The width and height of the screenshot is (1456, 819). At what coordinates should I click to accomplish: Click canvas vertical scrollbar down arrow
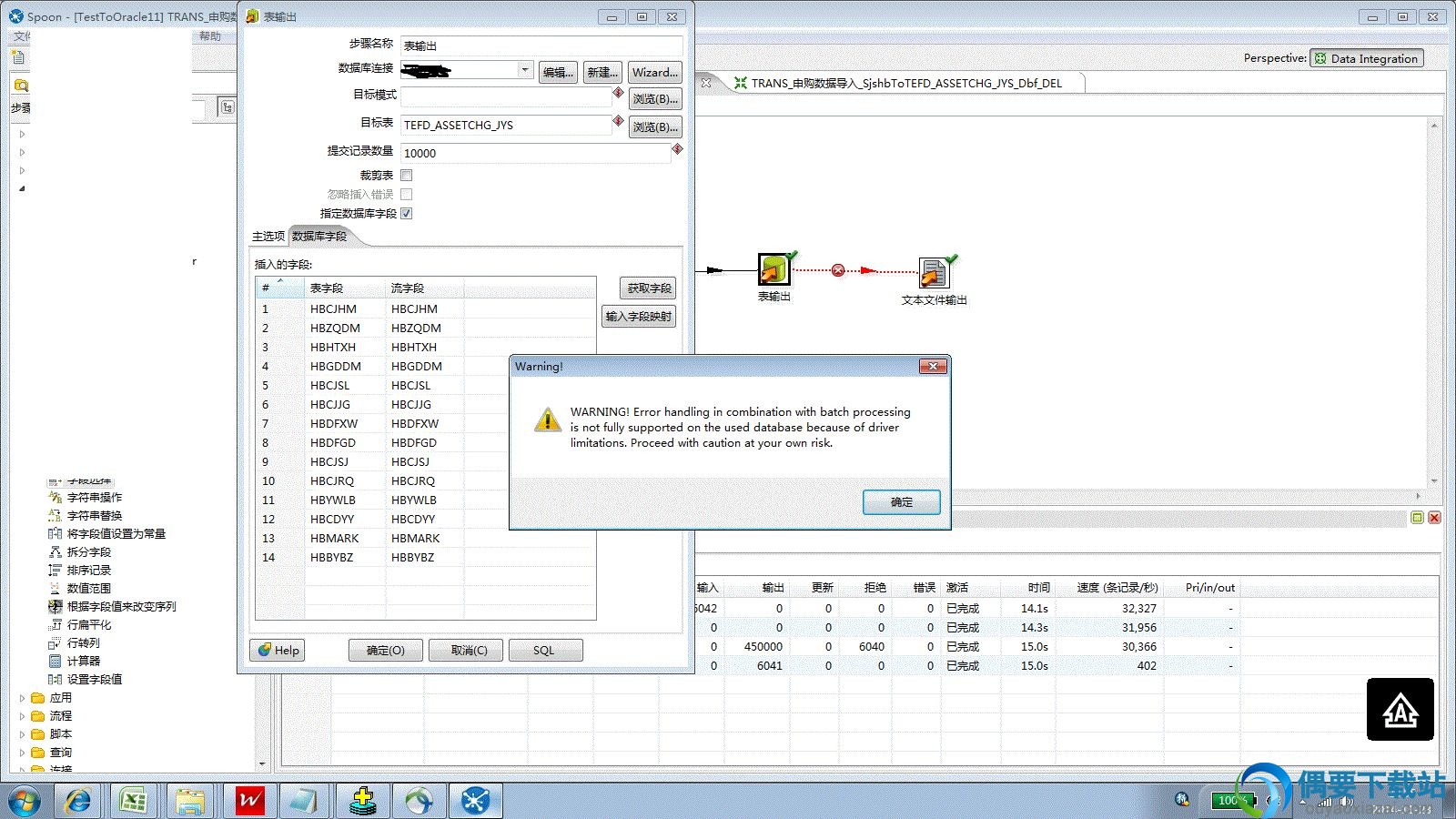point(1434,480)
